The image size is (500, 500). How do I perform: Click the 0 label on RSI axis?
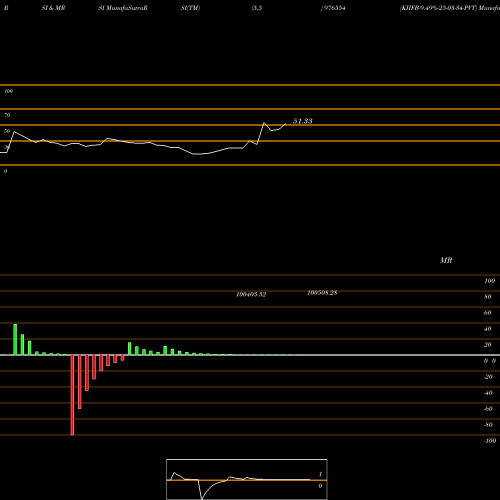coord(5,171)
